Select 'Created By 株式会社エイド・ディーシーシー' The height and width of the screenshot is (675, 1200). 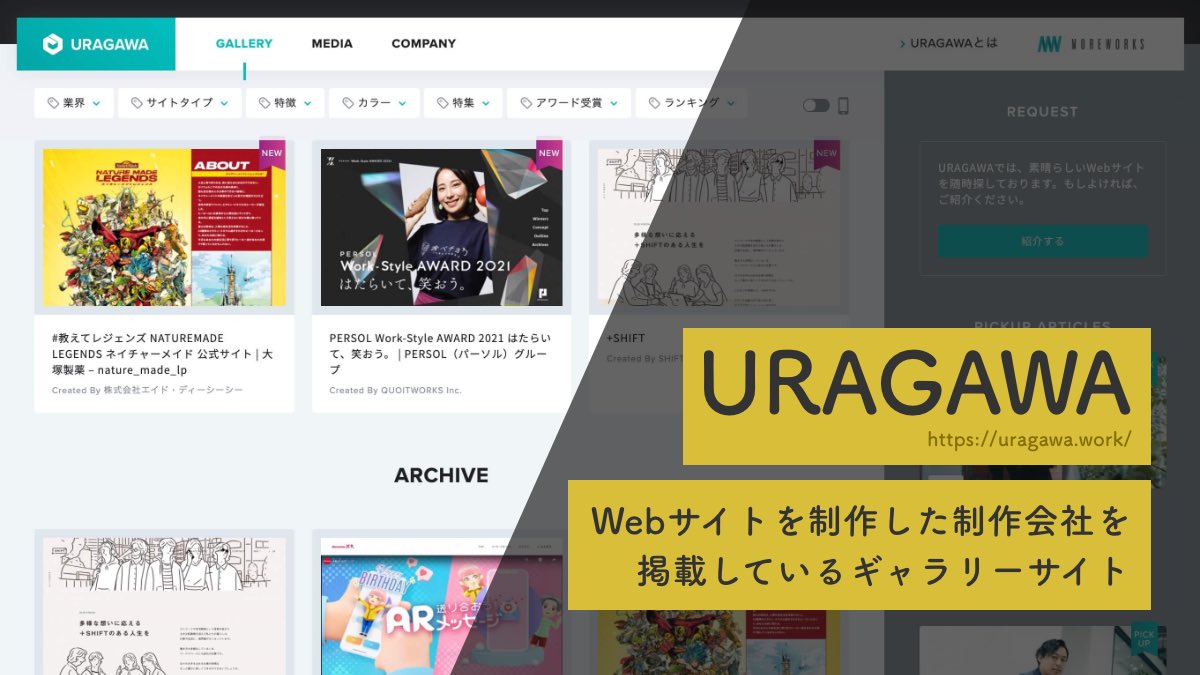[x=147, y=390]
